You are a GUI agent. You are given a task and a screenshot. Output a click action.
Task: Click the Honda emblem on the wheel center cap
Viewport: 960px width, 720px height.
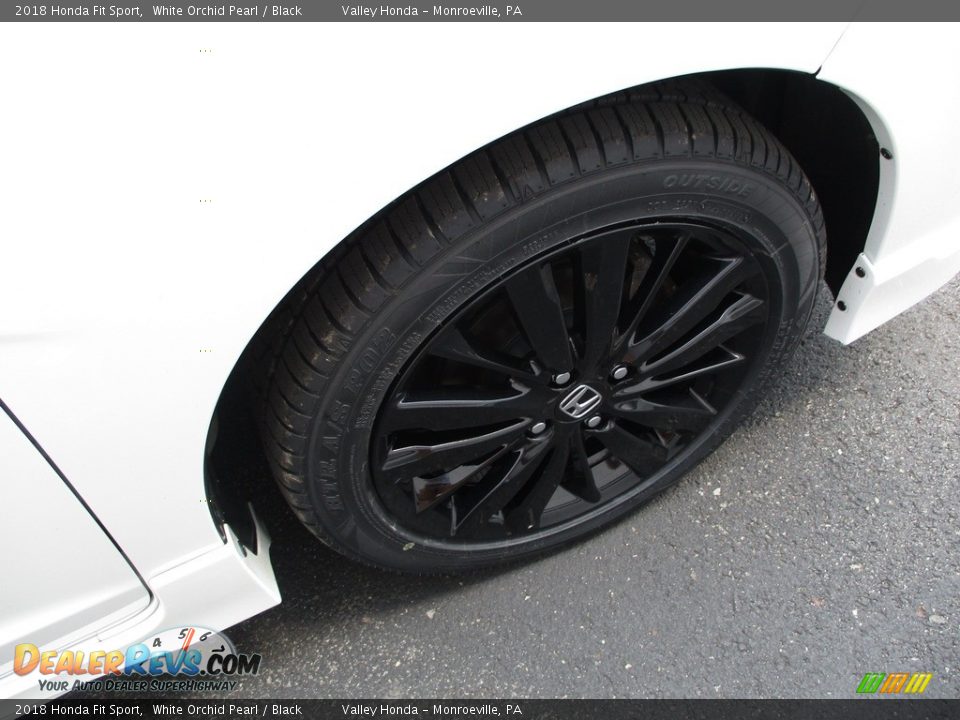(579, 401)
